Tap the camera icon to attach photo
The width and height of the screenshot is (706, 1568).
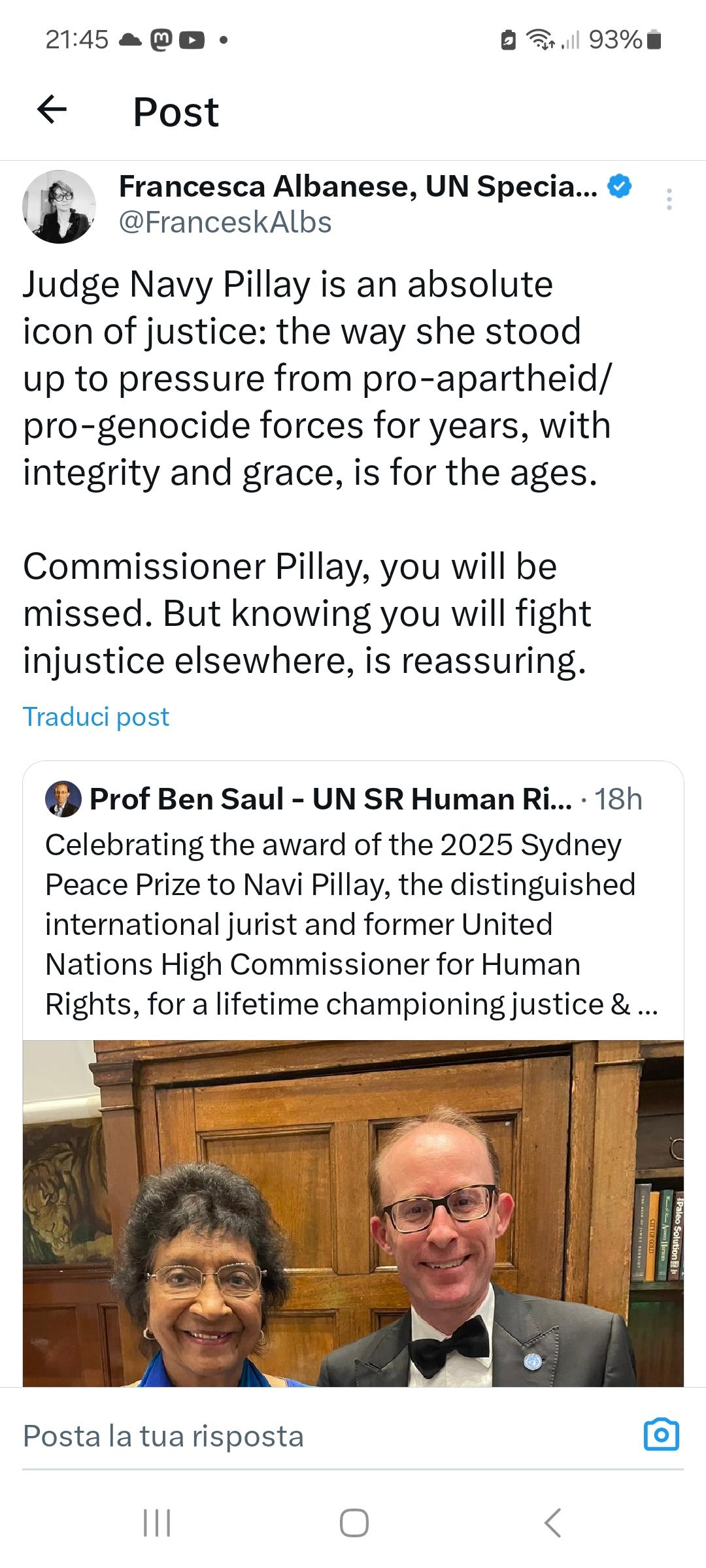coord(662,1435)
